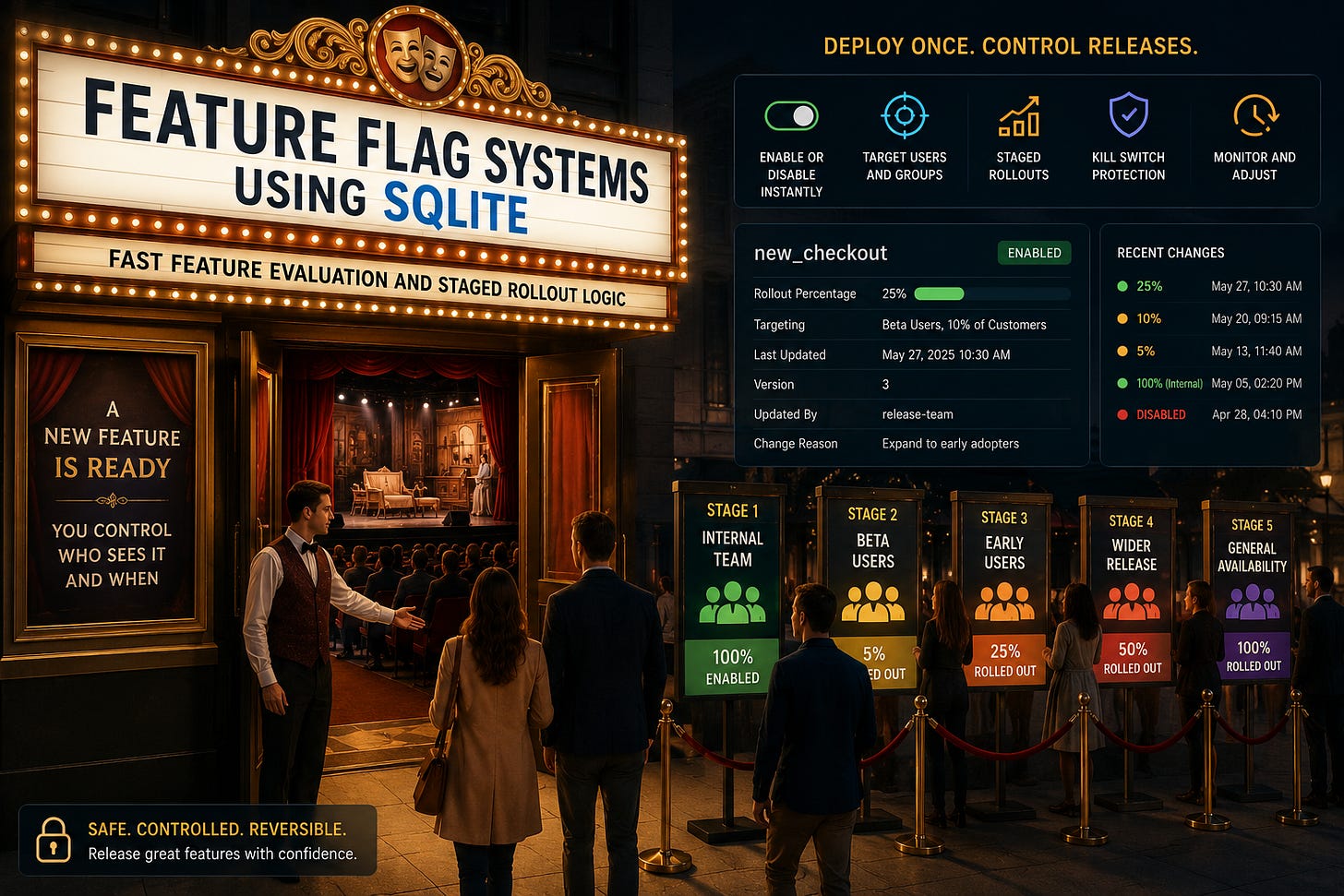This screenshot has height=896, width=1344.
Task: Click the 'release-team' Updated By value
Action: (918, 414)
